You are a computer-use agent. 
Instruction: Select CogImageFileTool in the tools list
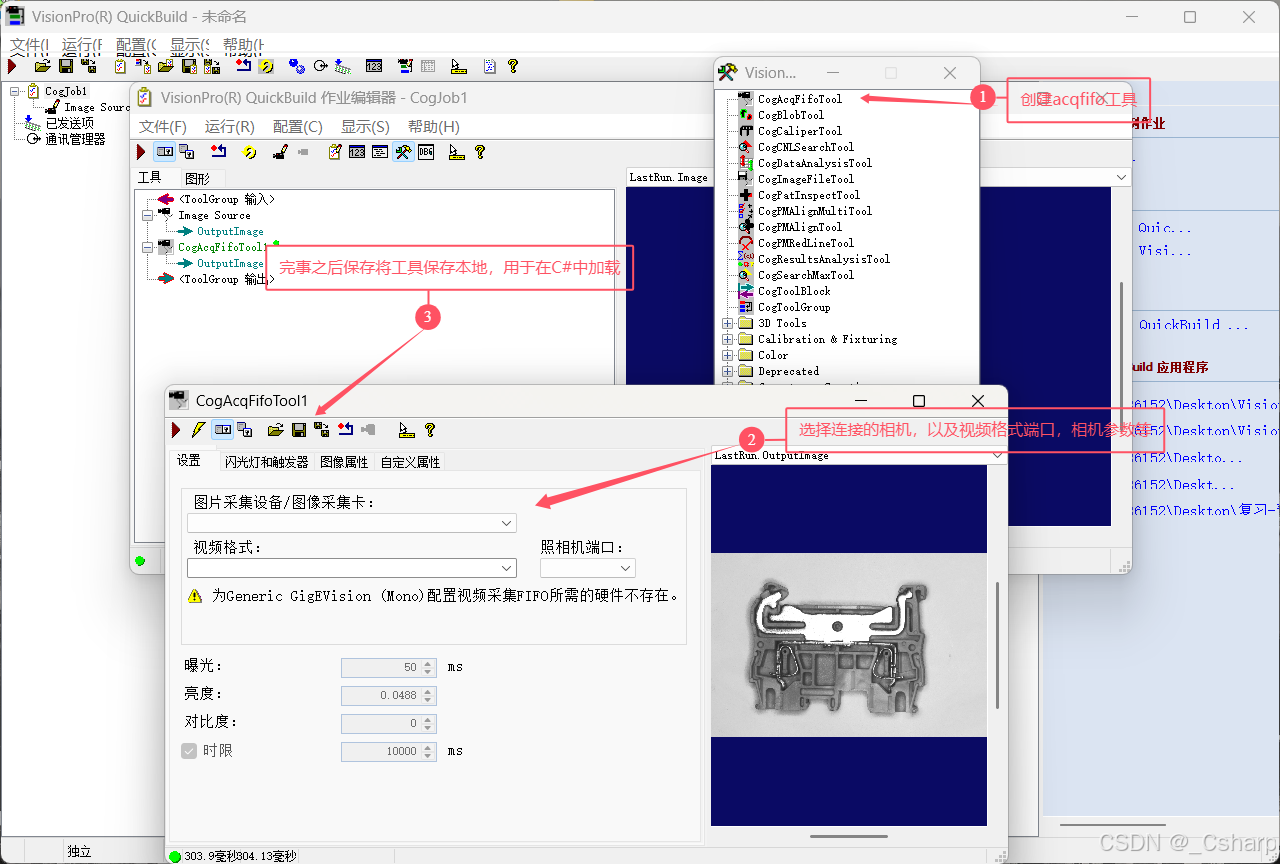coord(806,179)
